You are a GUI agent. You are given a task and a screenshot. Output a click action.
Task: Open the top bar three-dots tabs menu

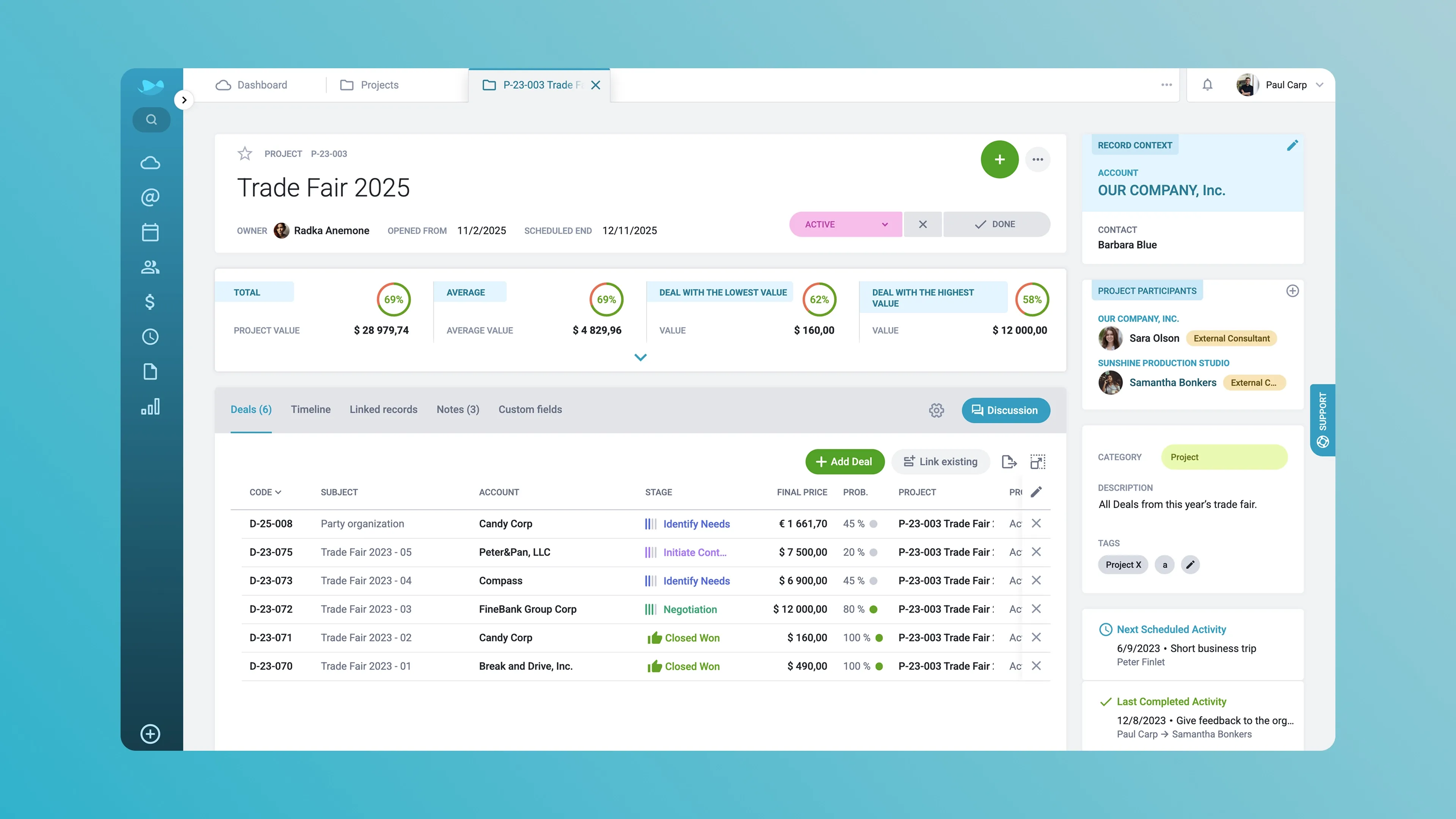[1167, 85]
